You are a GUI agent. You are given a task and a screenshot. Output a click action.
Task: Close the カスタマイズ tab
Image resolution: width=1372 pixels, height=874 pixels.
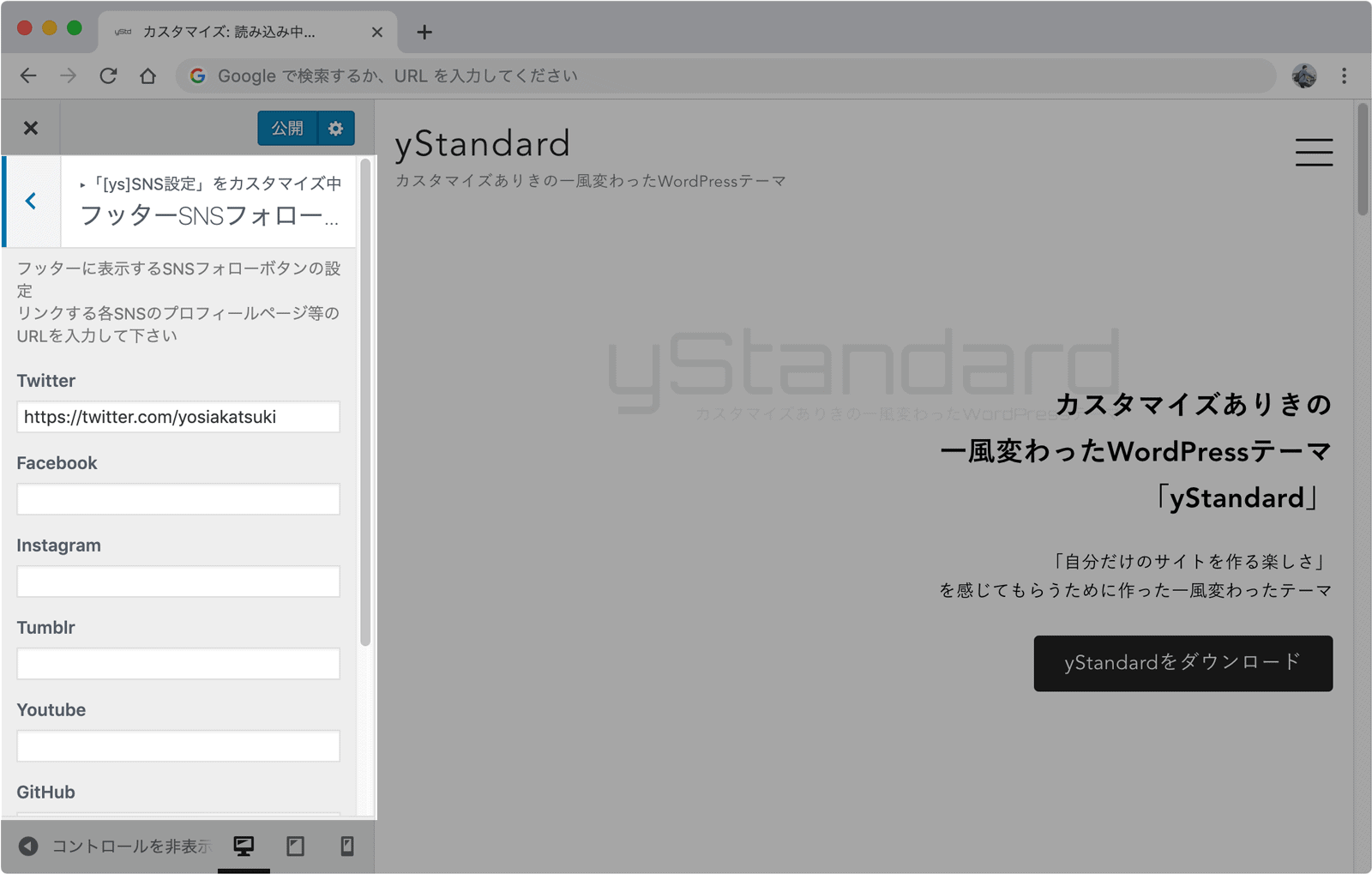tap(377, 33)
